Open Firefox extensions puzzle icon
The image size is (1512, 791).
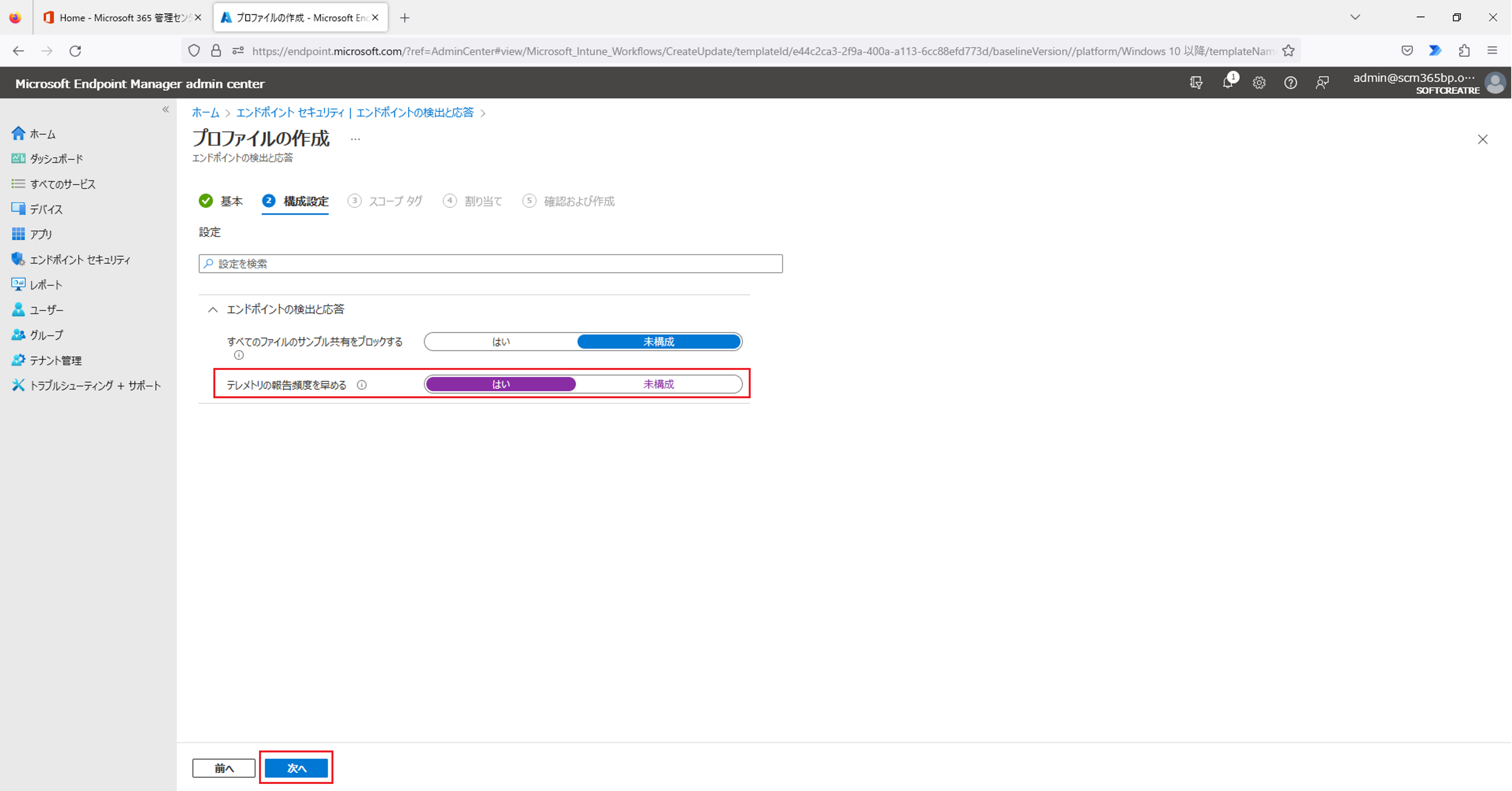click(1464, 51)
